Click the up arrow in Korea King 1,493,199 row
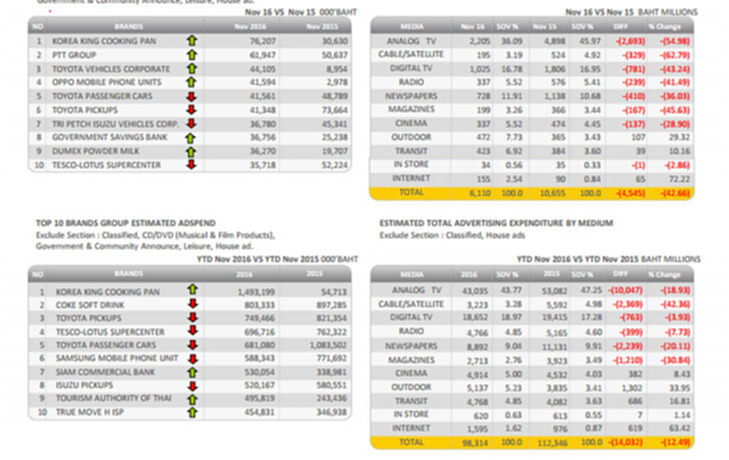 (x=192, y=289)
